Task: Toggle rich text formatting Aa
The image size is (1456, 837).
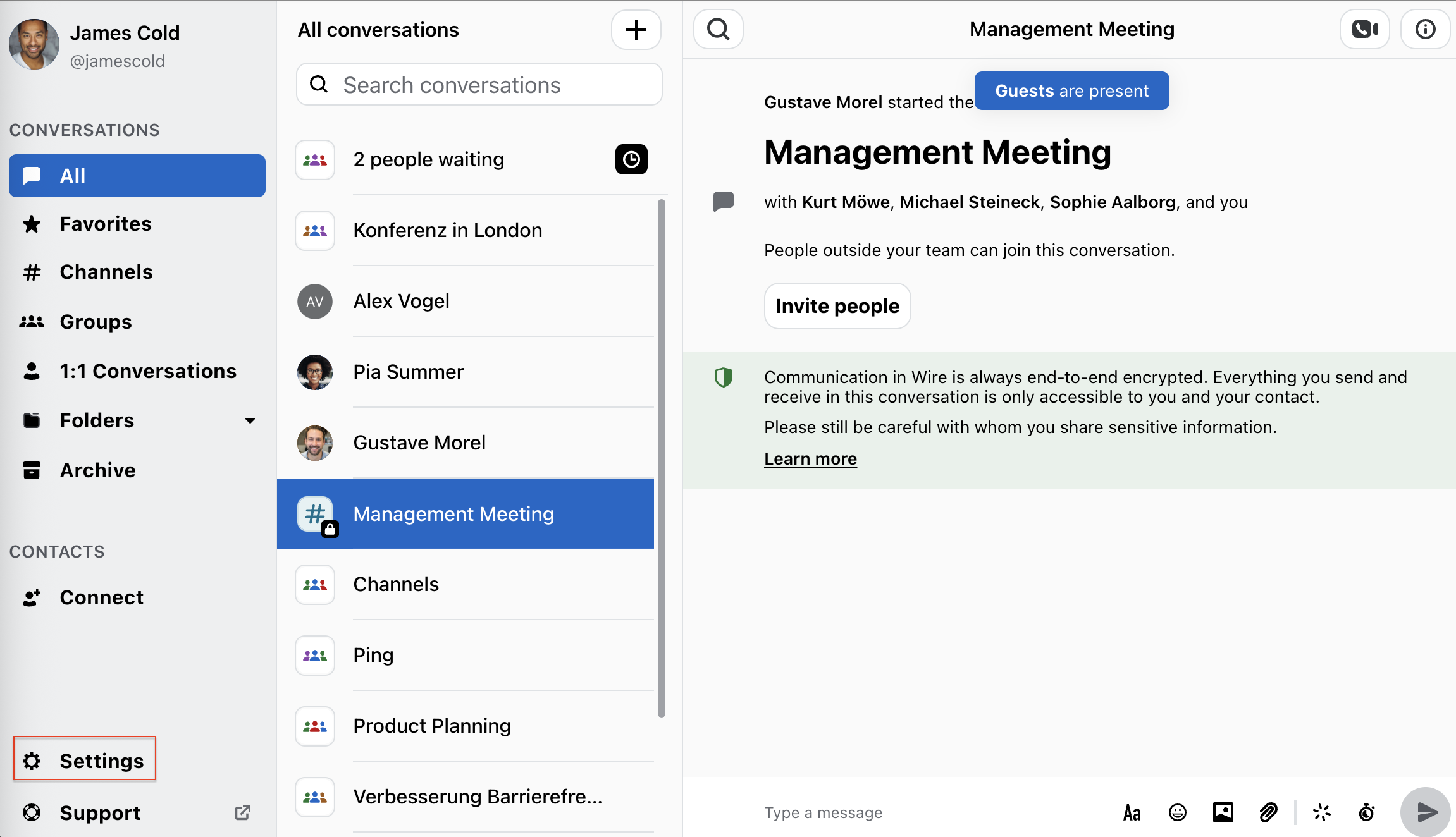Action: [1132, 812]
